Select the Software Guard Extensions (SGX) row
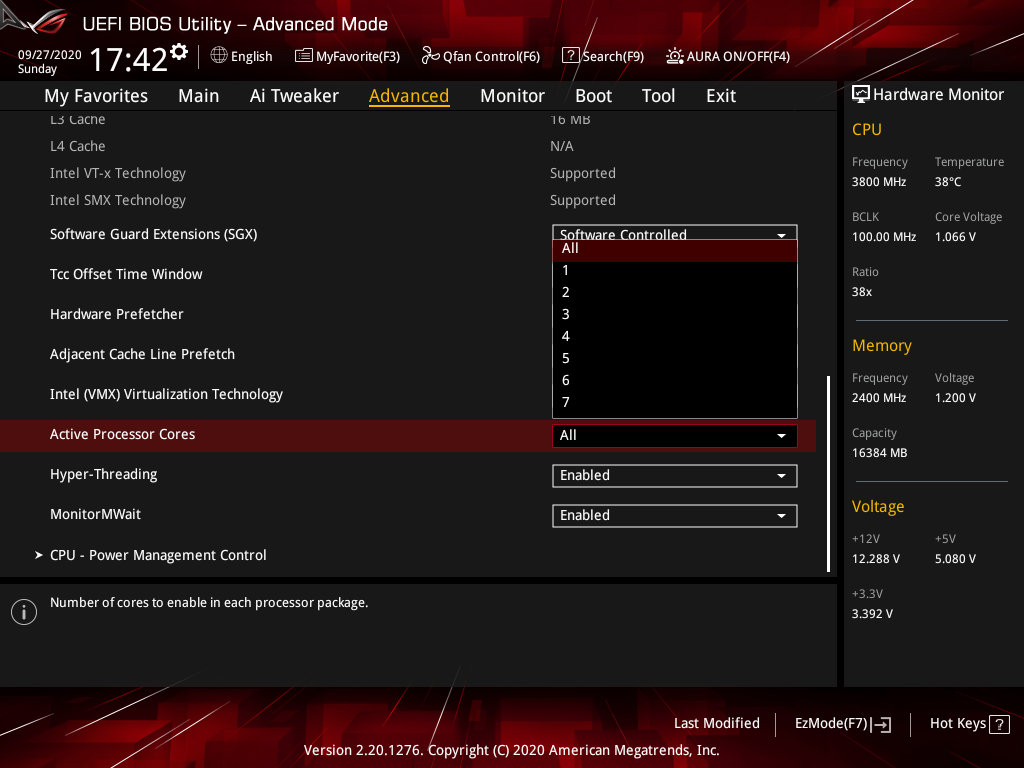This screenshot has height=768, width=1024. pyautogui.click(x=154, y=234)
